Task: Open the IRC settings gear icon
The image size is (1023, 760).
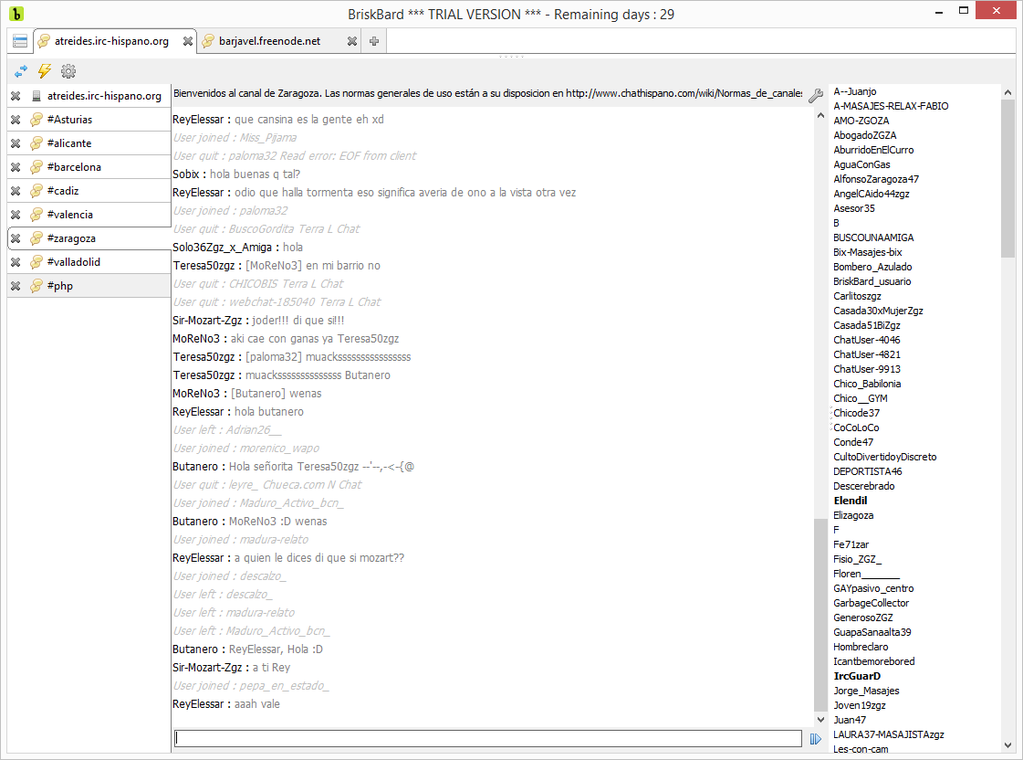Action: [68, 71]
